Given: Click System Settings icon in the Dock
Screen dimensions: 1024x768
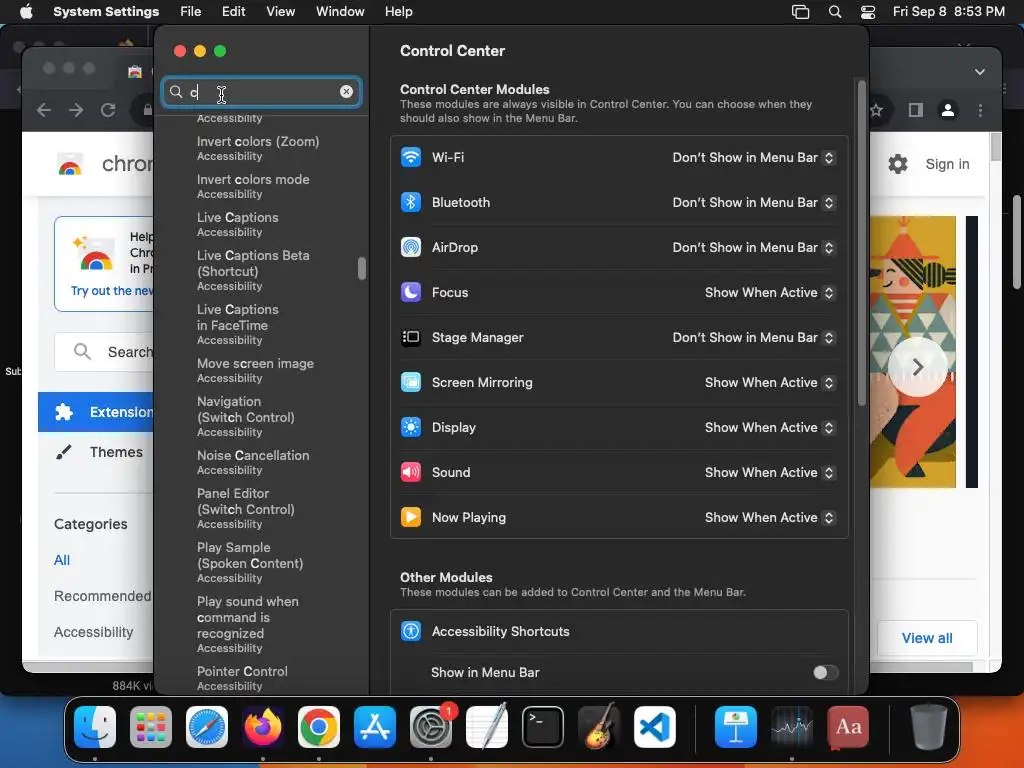Looking at the screenshot, I should [431, 727].
